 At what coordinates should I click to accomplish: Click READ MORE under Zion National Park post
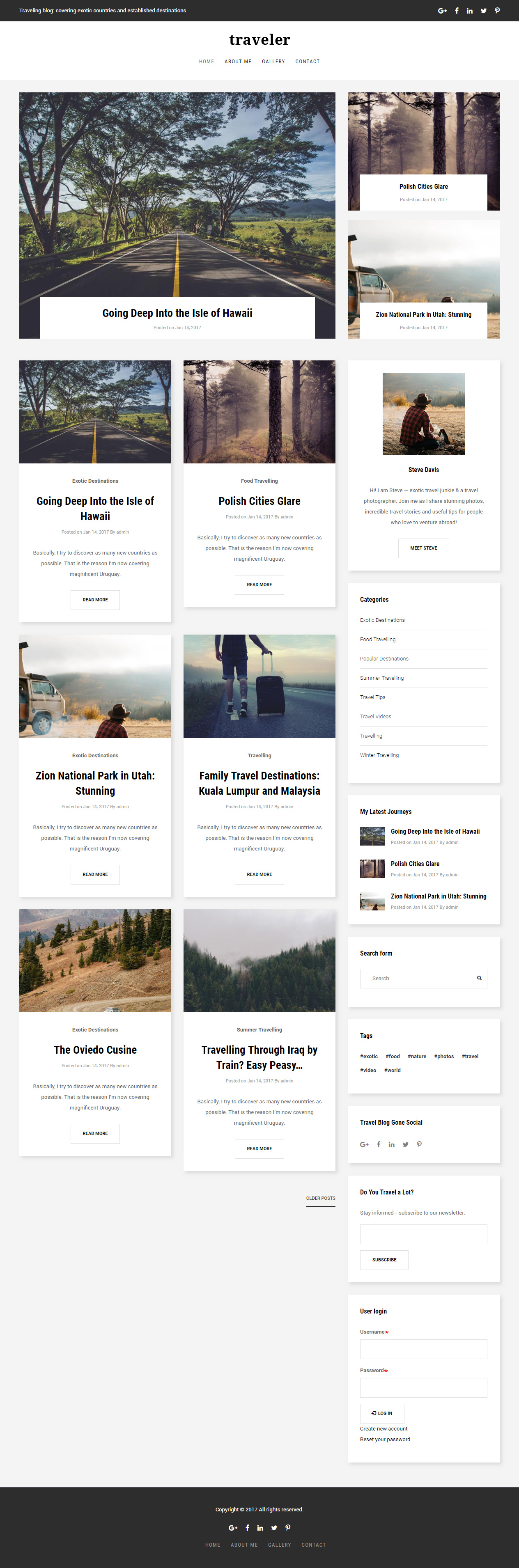(95, 874)
